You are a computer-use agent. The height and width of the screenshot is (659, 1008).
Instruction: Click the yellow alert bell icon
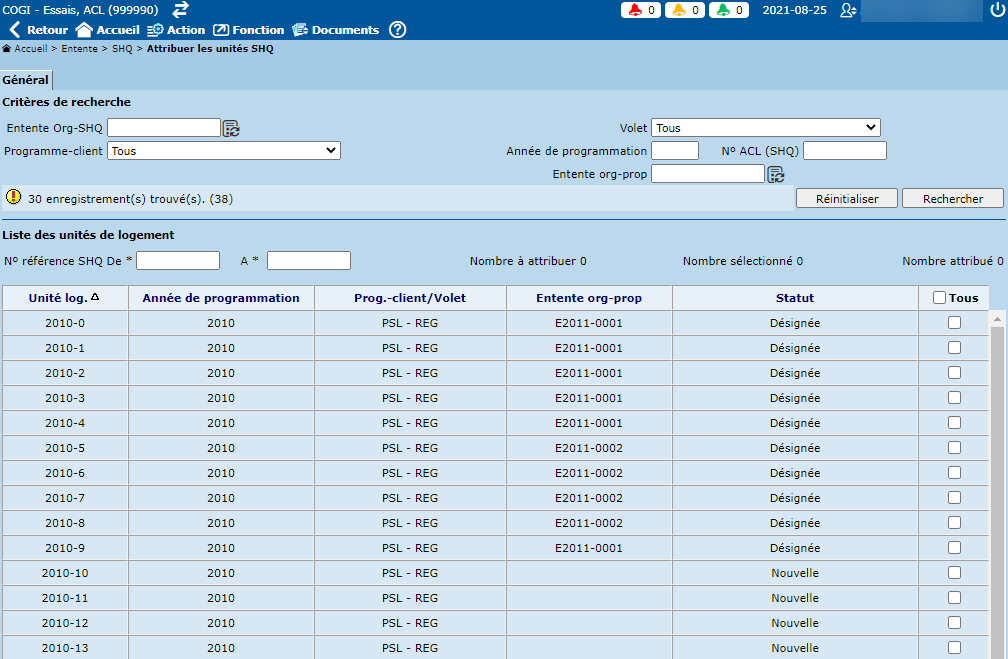[x=679, y=10]
